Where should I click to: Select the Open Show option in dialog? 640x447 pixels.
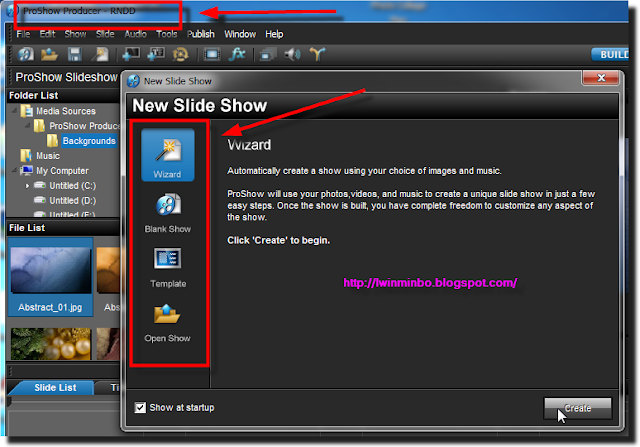point(167,322)
